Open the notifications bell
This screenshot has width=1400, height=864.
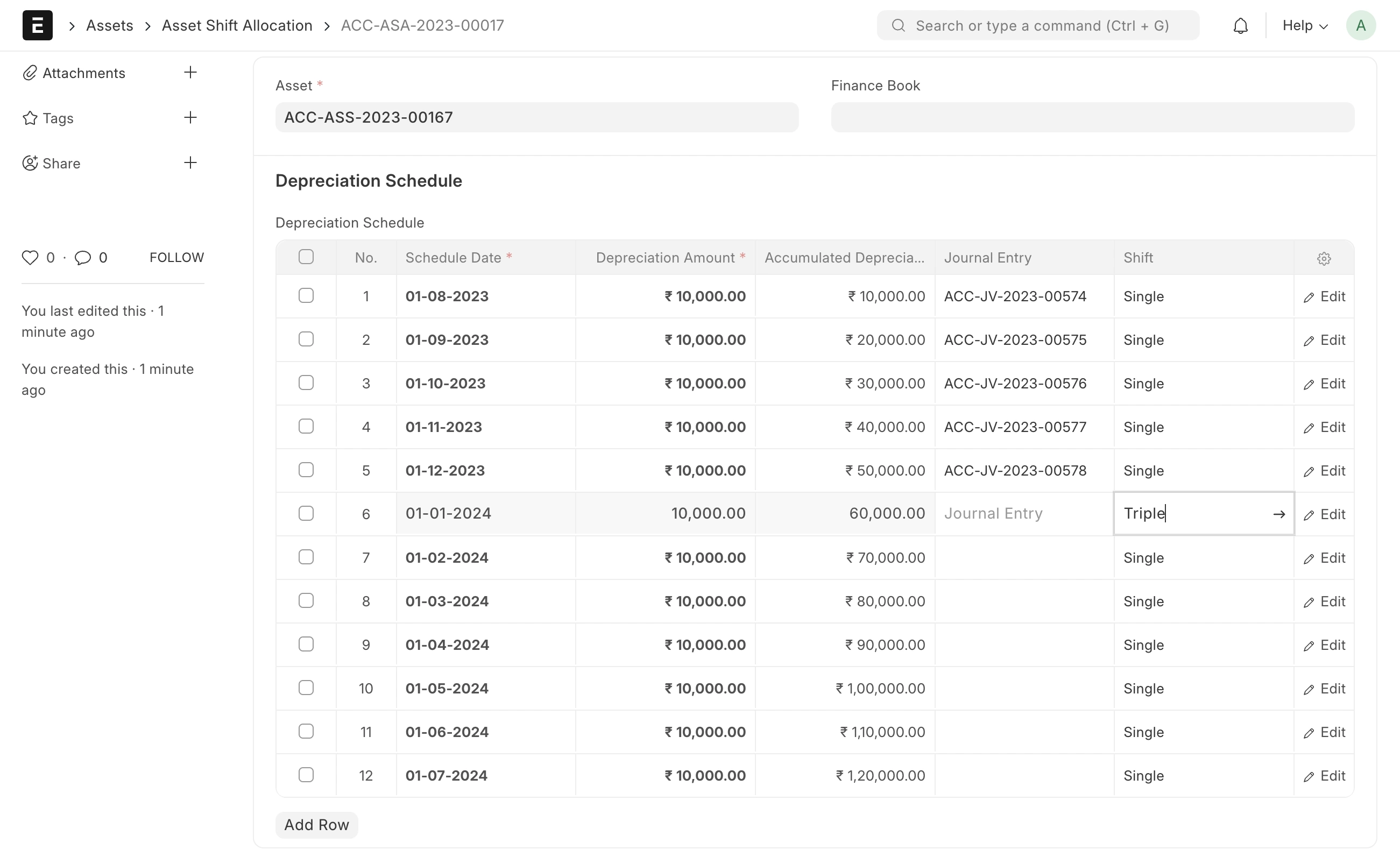pos(1240,26)
